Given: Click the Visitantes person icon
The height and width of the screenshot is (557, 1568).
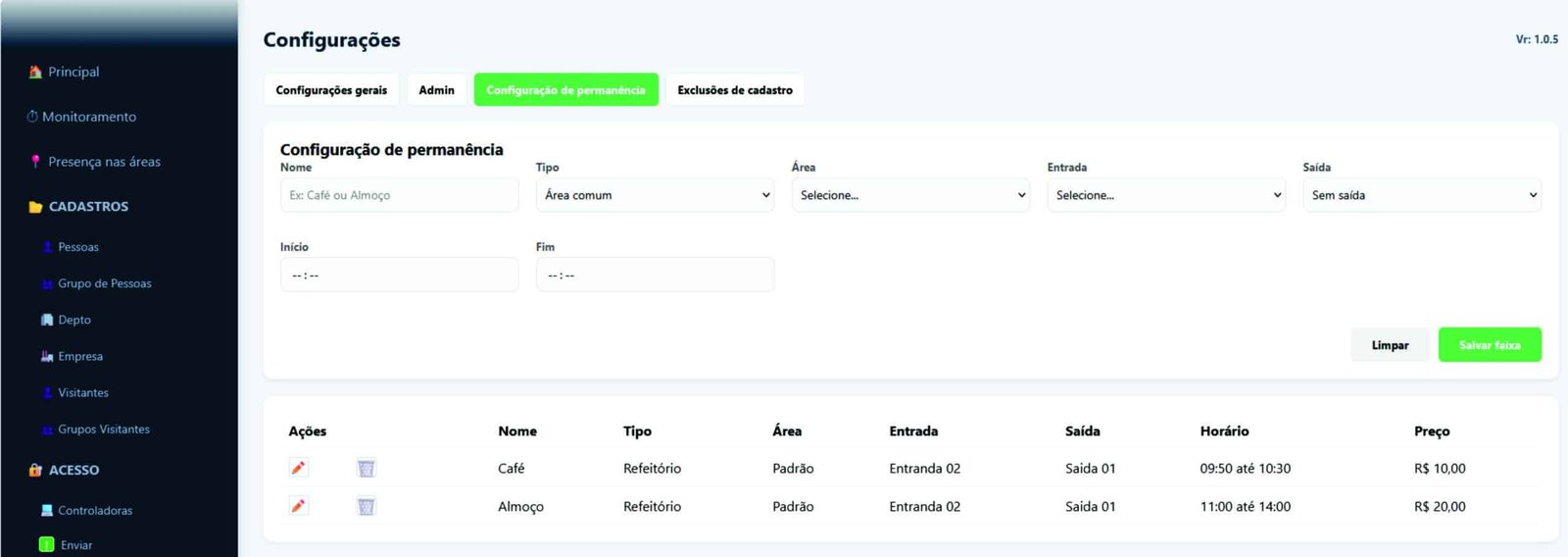Looking at the screenshot, I should [x=47, y=392].
